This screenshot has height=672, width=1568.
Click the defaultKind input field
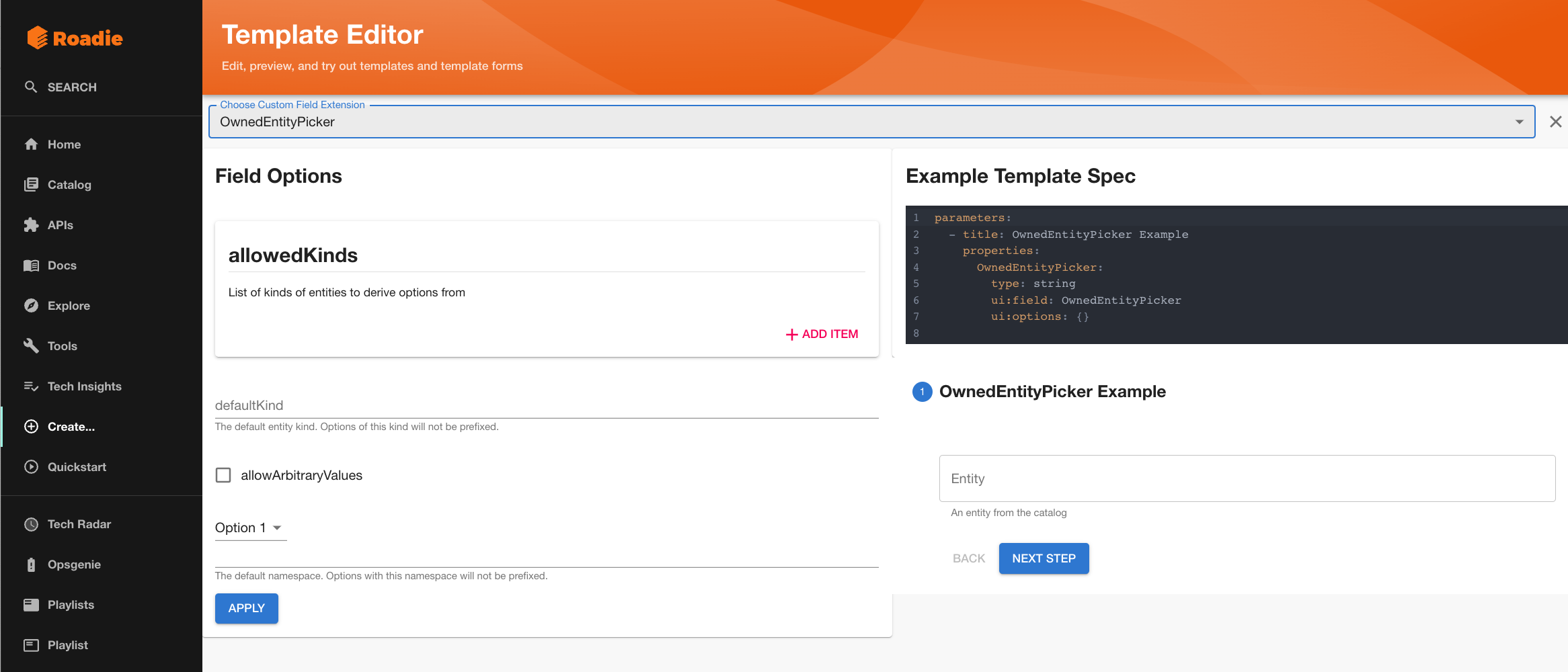(x=547, y=405)
